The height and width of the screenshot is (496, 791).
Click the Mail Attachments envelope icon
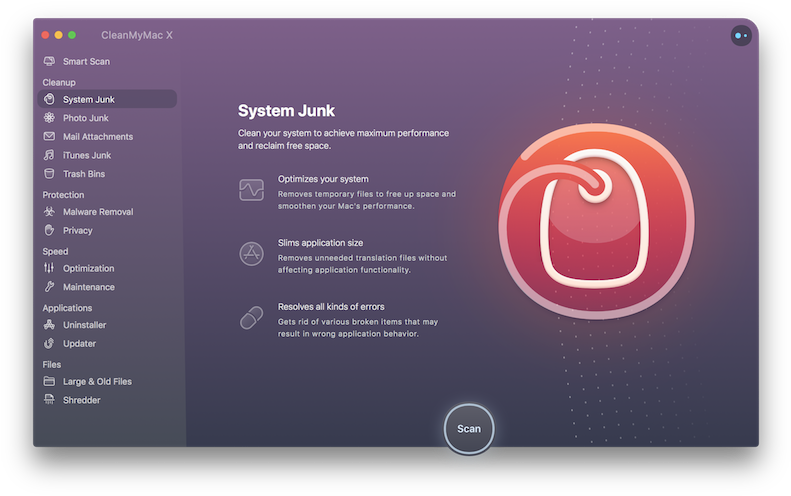tap(49, 137)
